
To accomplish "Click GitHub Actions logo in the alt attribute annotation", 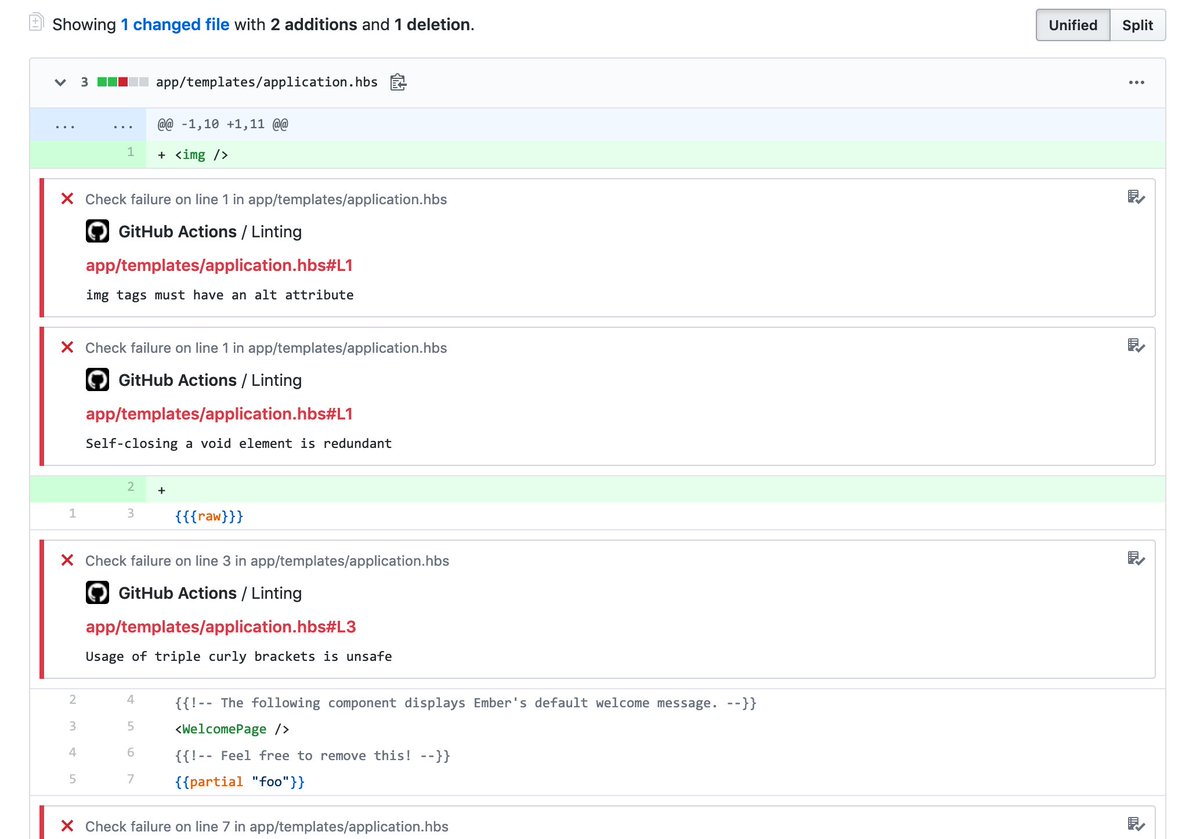I will (x=97, y=231).
